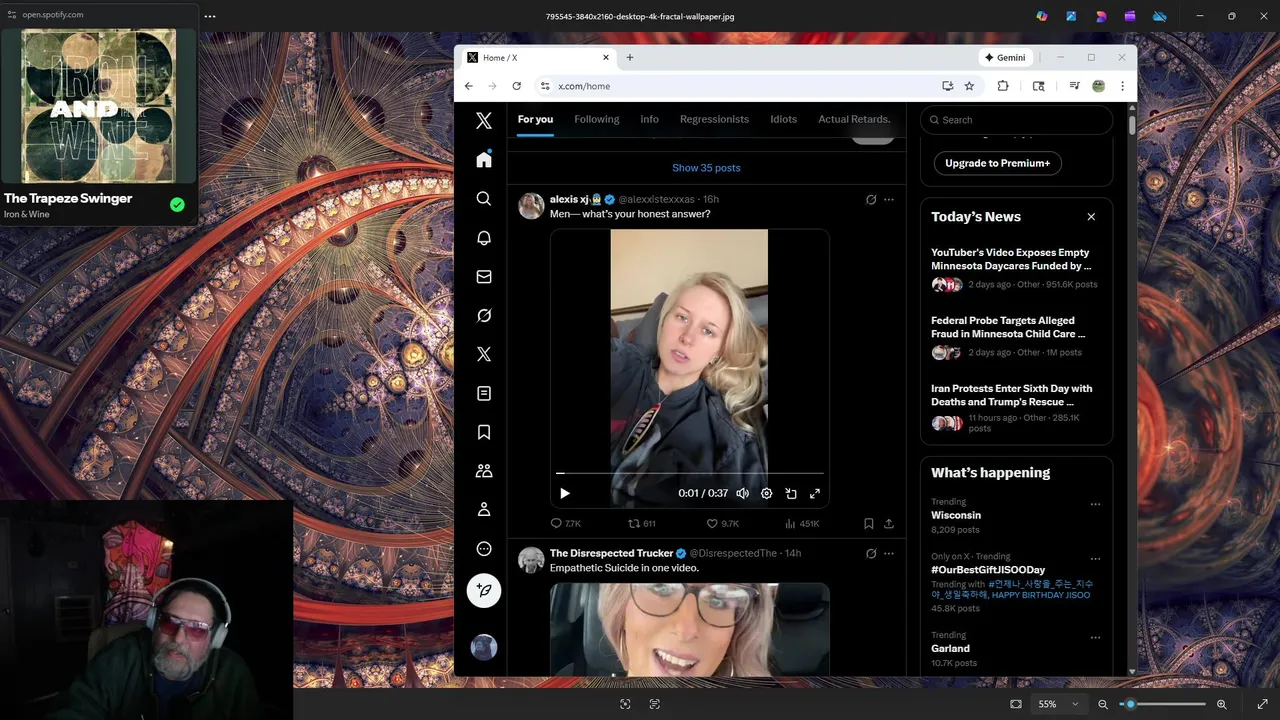
Task: Open Messages envelope in X sidebar
Action: pyautogui.click(x=484, y=277)
